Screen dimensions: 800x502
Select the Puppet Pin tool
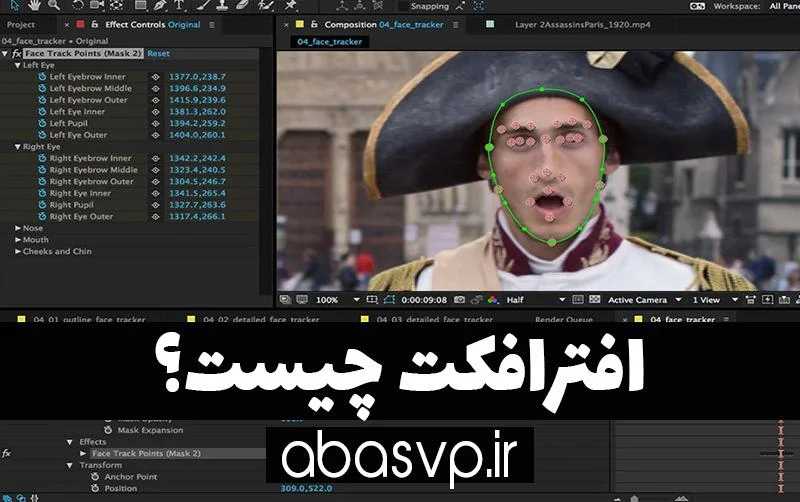point(290,5)
